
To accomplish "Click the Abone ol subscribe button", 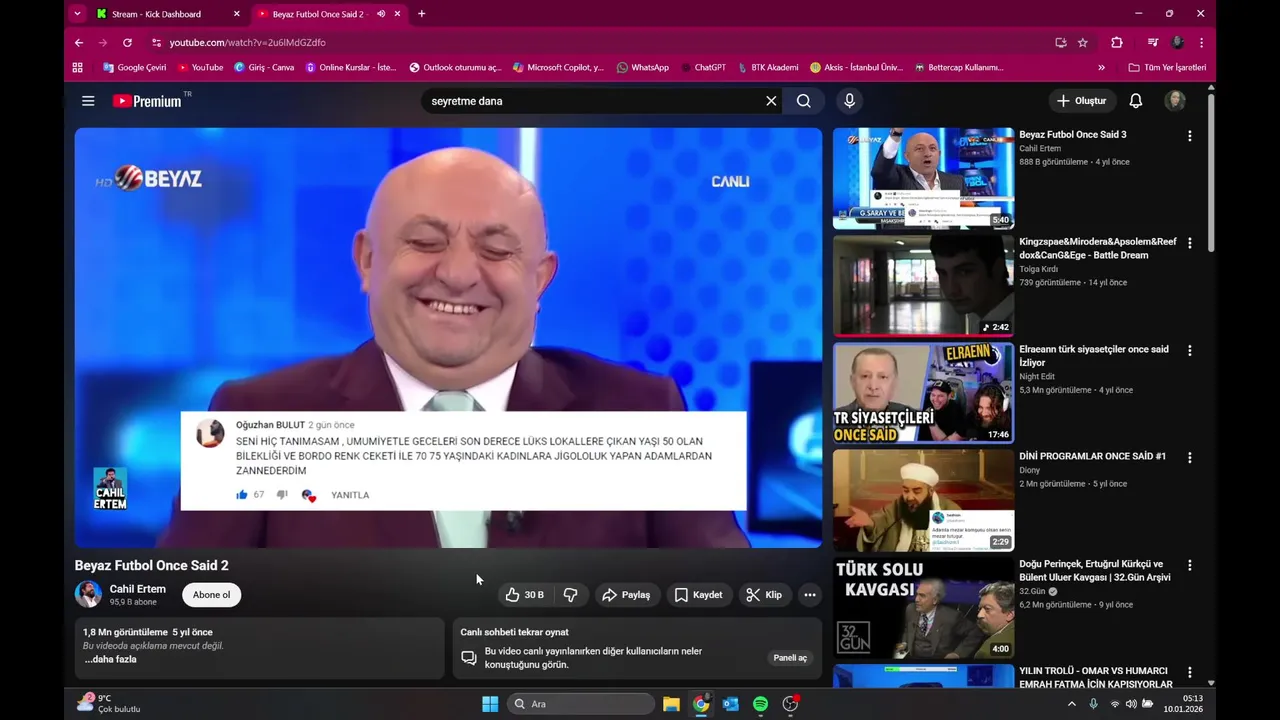I will point(211,595).
